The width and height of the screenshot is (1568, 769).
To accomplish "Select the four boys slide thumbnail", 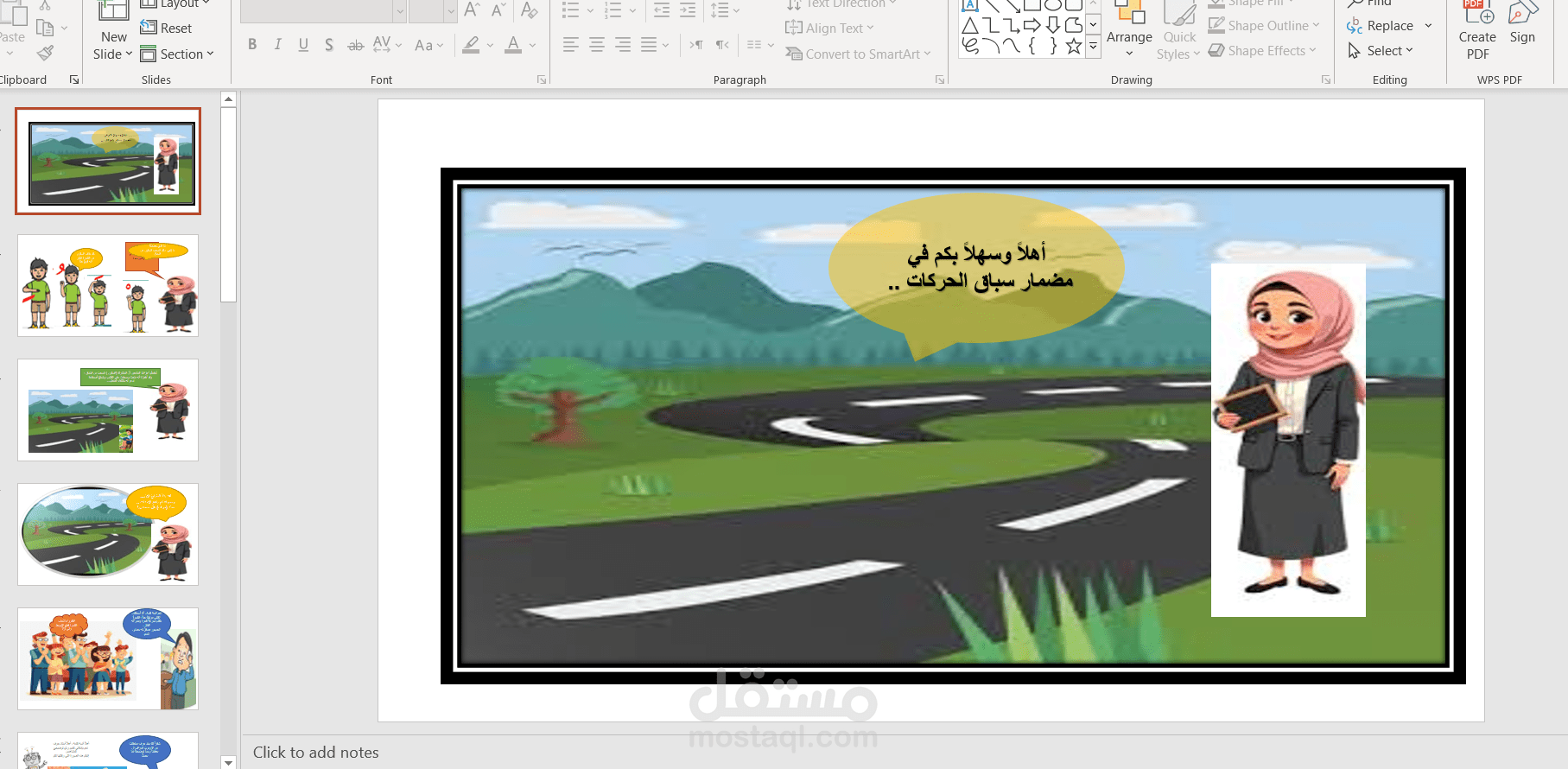I will coord(108,285).
